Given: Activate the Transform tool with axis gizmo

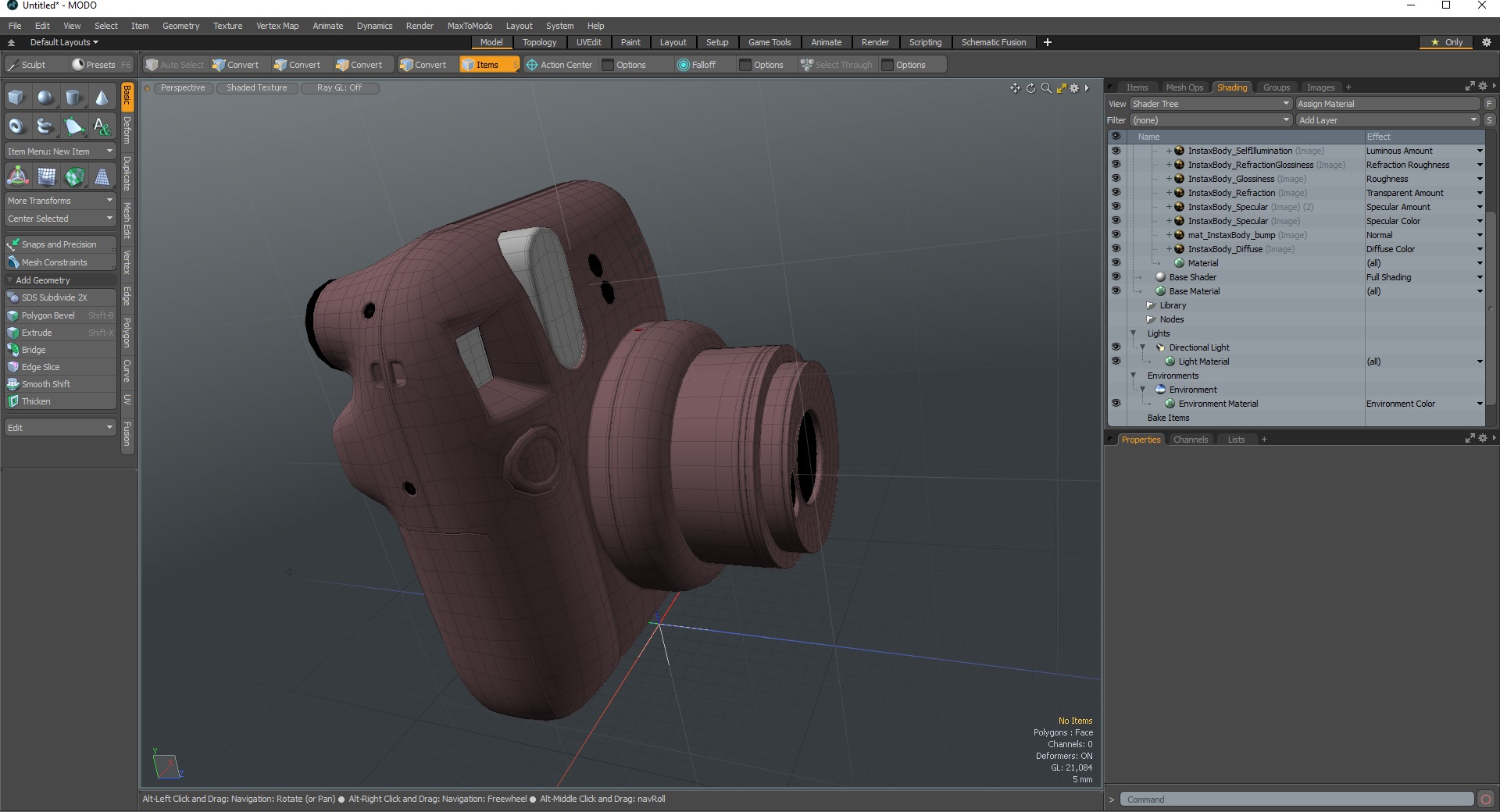Looking at the screenshot, I should tap(17, 176).
